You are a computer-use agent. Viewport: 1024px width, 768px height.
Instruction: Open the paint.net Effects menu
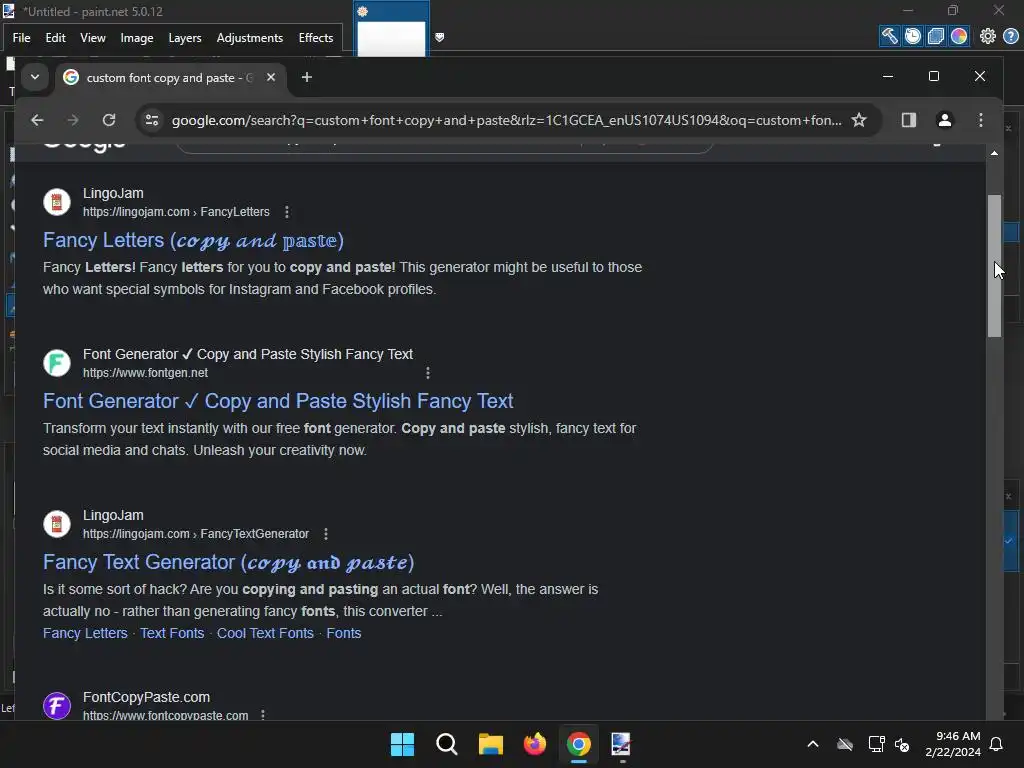tap(315, 38)
